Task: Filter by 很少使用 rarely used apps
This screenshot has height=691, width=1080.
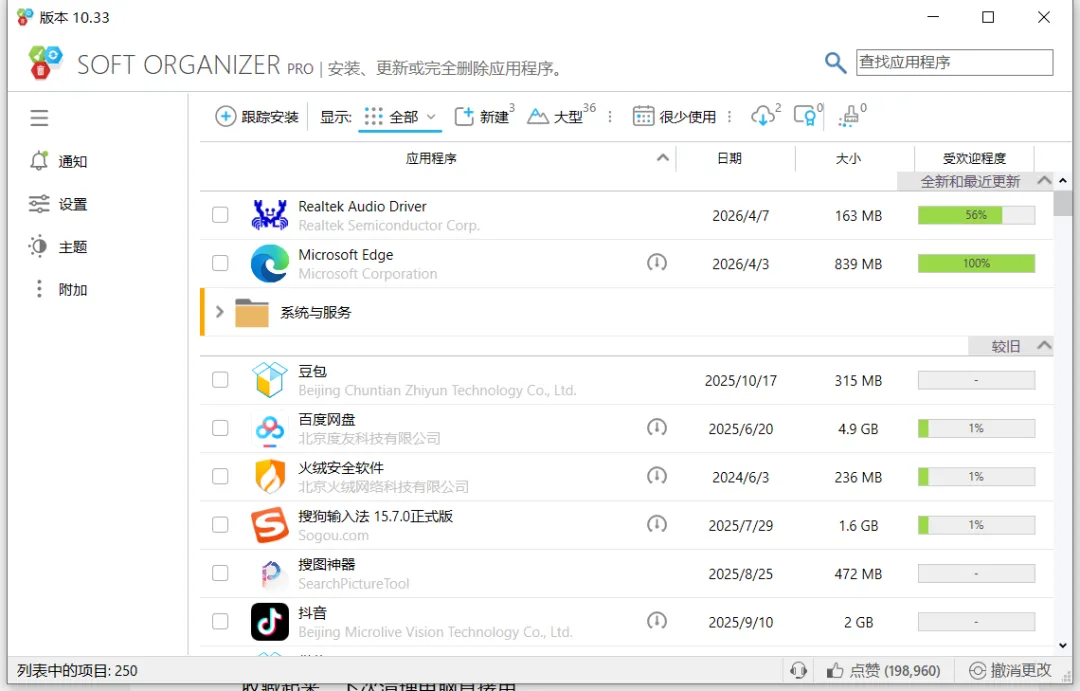Action: tap(675, 116)
